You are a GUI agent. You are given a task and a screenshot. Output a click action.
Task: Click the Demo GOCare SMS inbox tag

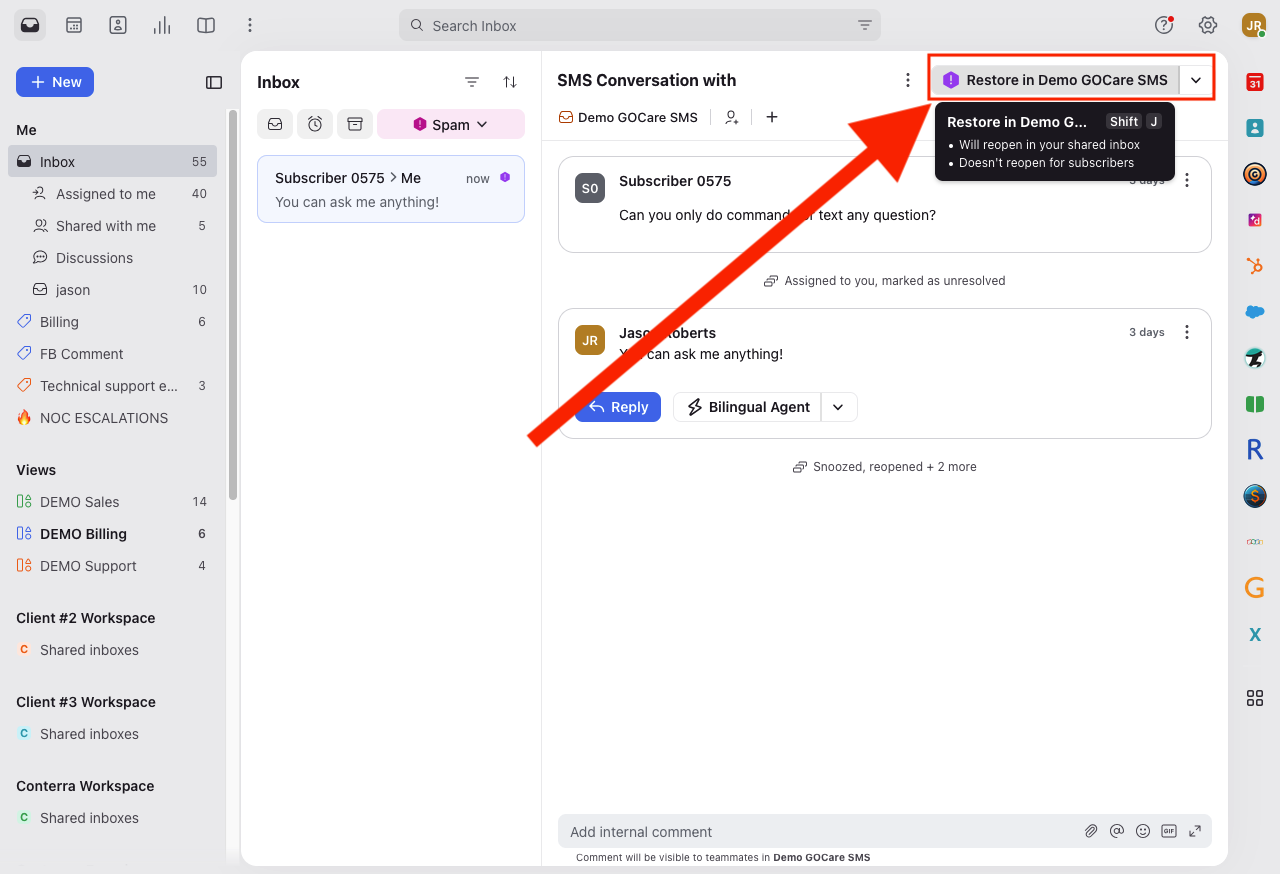(628, 117)
